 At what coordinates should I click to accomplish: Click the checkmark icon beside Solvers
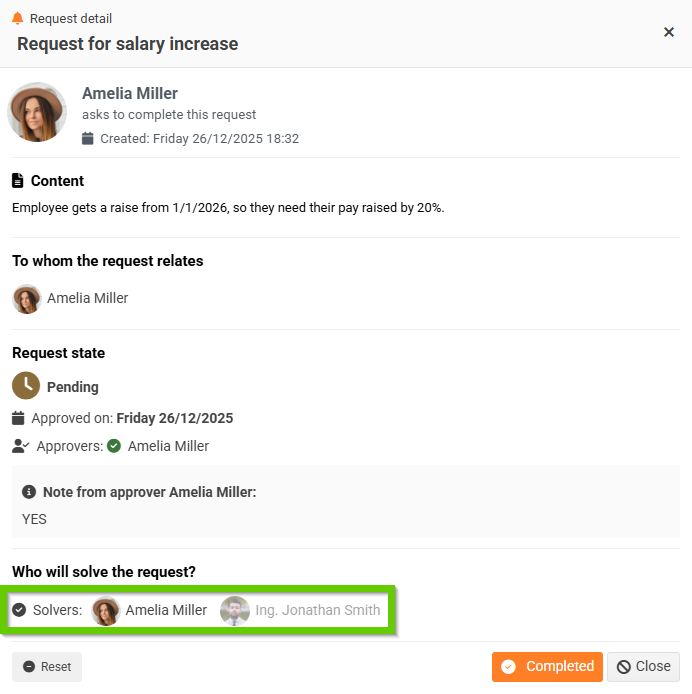pyautogui.click(x=19, y=610)
